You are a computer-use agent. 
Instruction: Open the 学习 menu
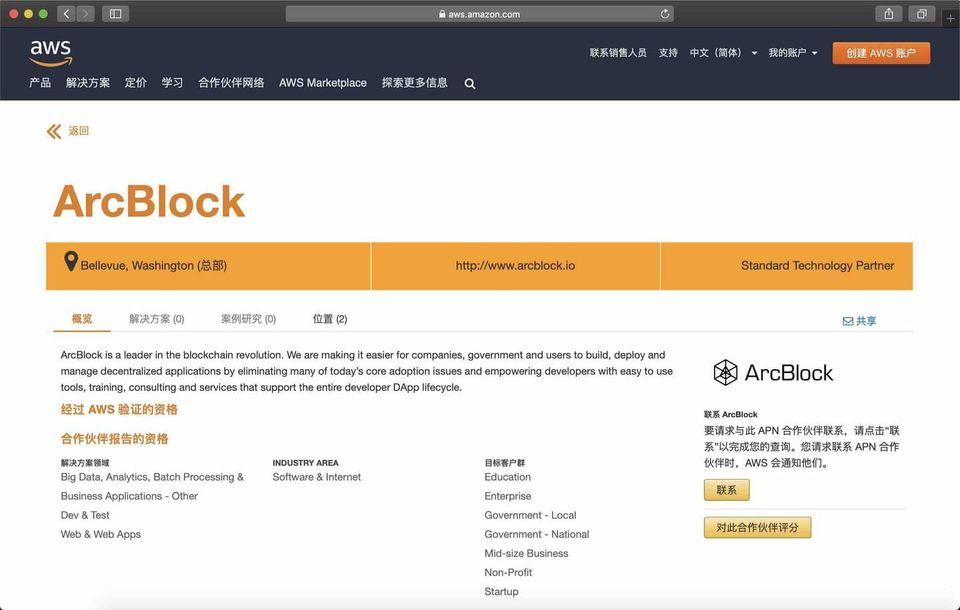[172, 83]
